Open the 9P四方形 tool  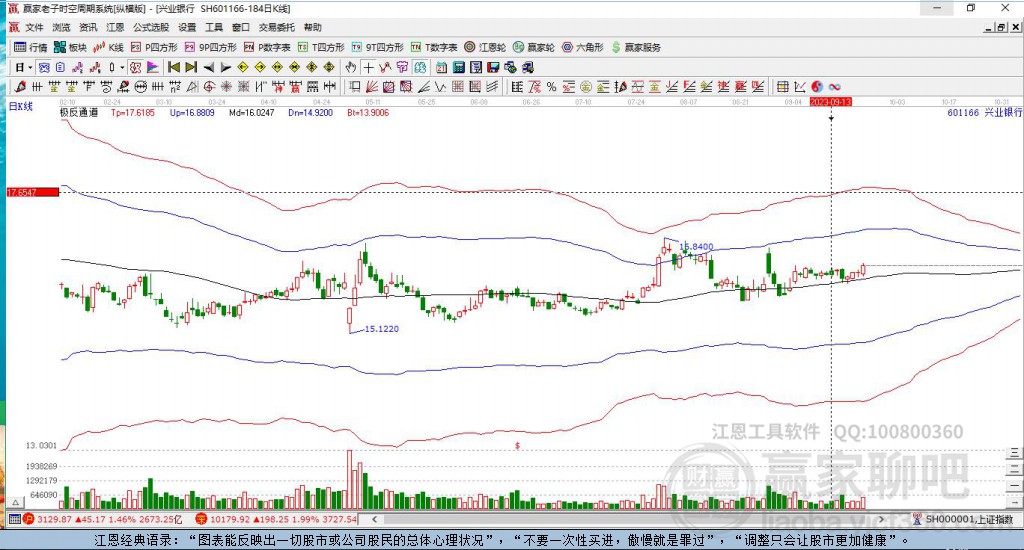(x=210, y=47)
